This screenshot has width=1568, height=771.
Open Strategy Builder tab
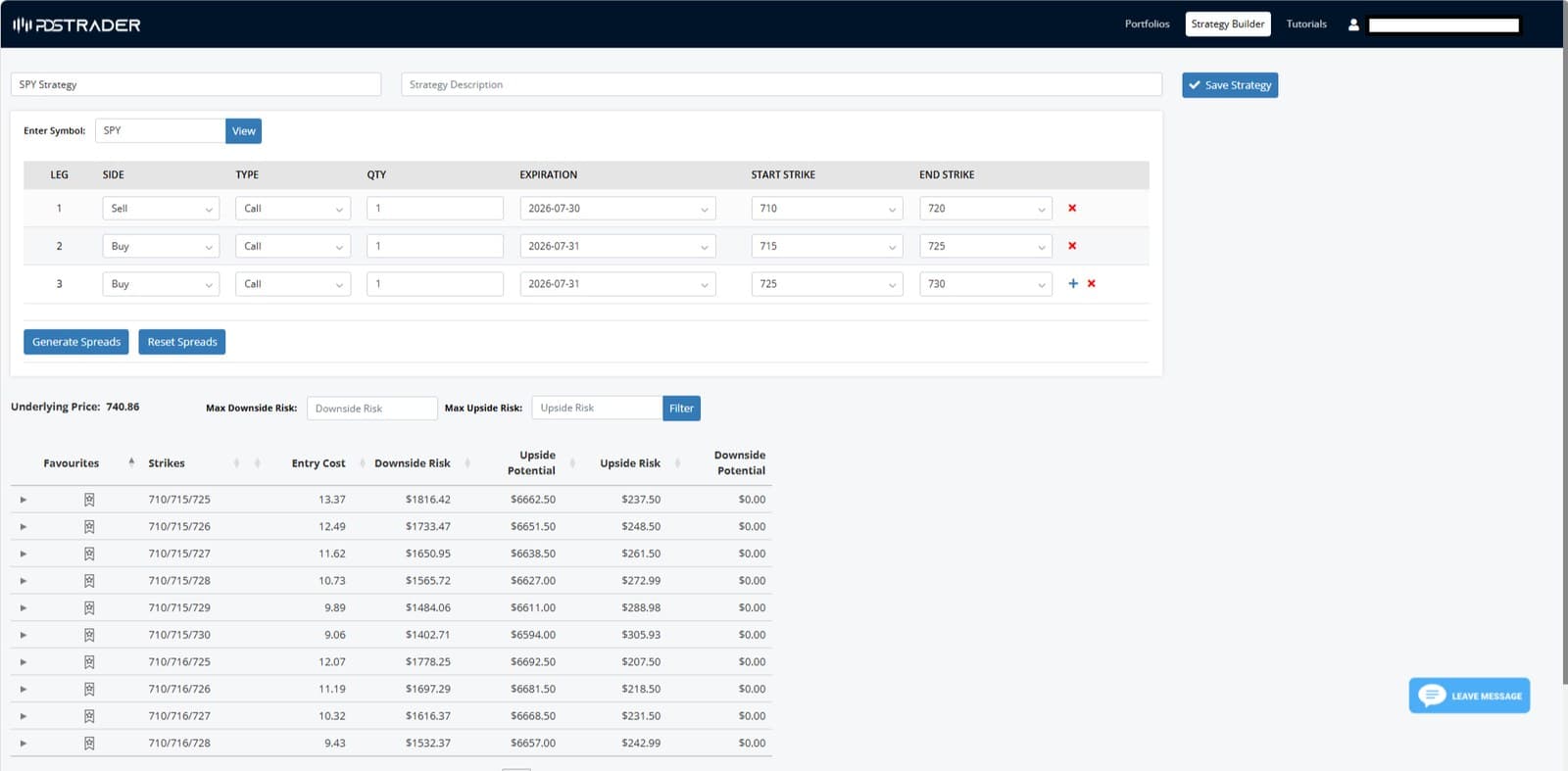(1228, 24)
